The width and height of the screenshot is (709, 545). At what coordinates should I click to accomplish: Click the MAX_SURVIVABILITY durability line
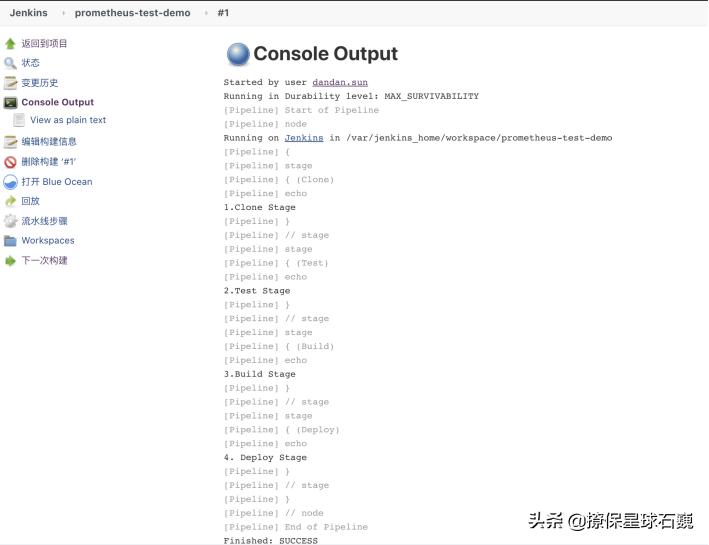point(351,96)
